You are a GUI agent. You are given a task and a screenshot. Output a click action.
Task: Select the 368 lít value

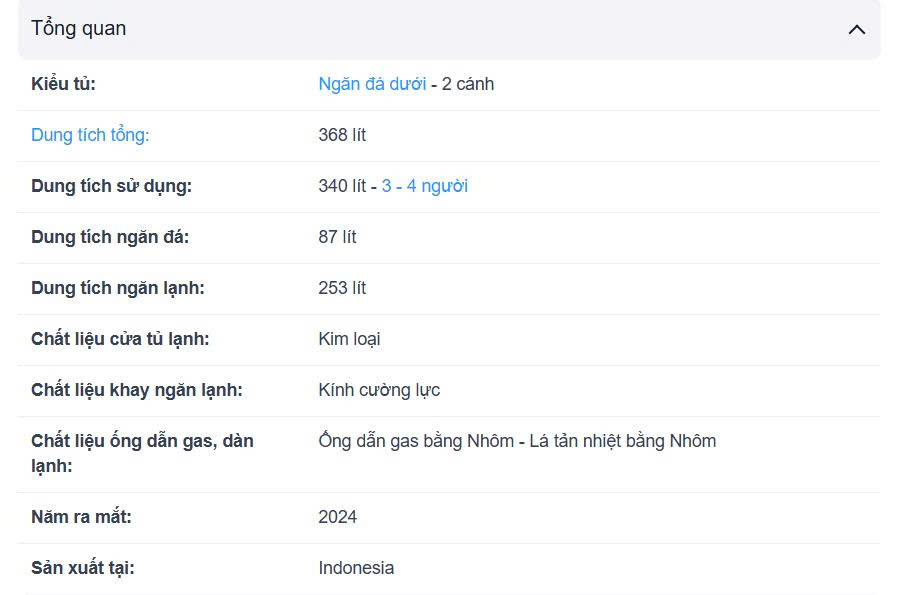tap(342, 135)
